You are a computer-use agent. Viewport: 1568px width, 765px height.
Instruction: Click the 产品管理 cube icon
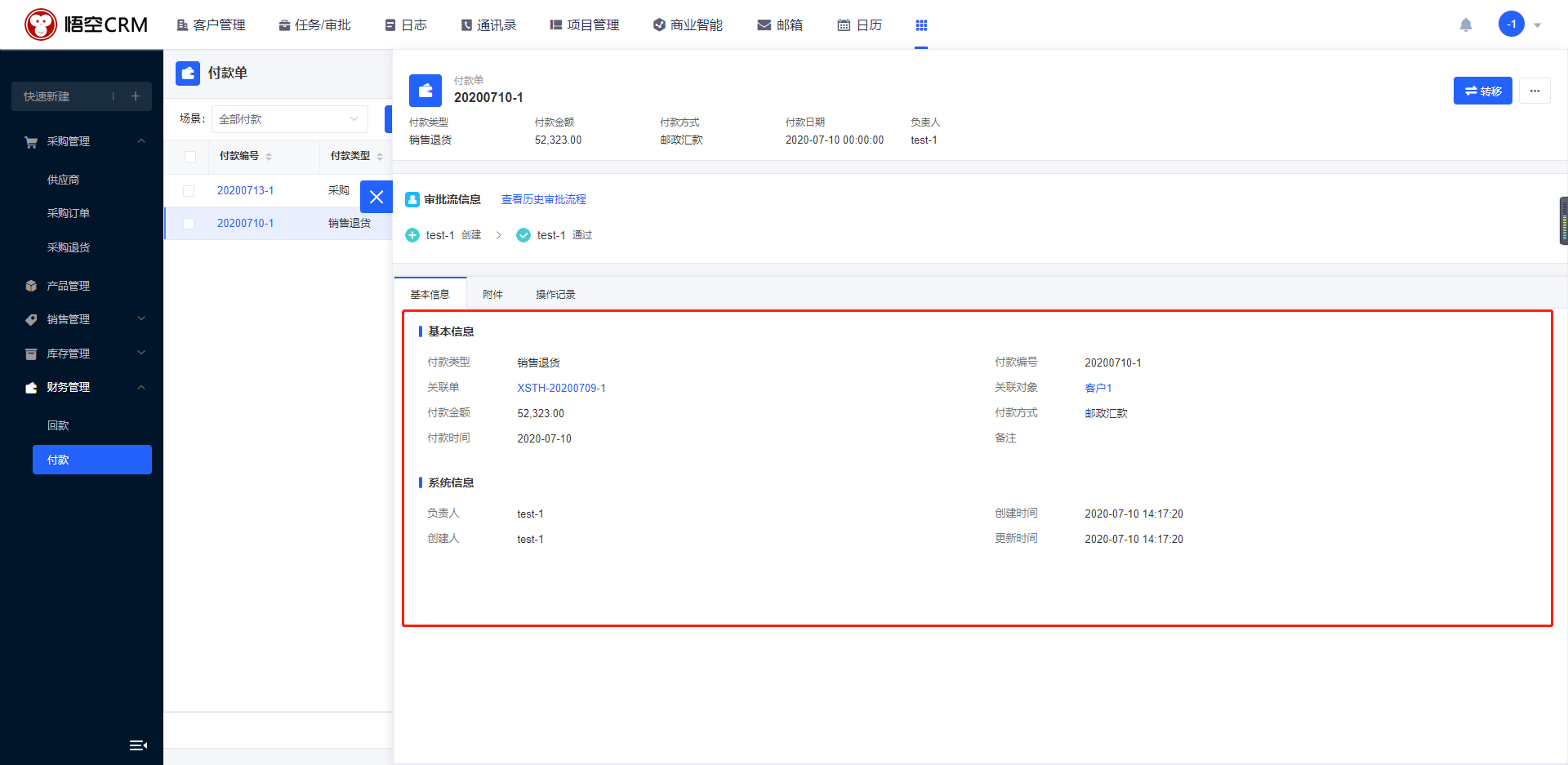tap(31, 286)
